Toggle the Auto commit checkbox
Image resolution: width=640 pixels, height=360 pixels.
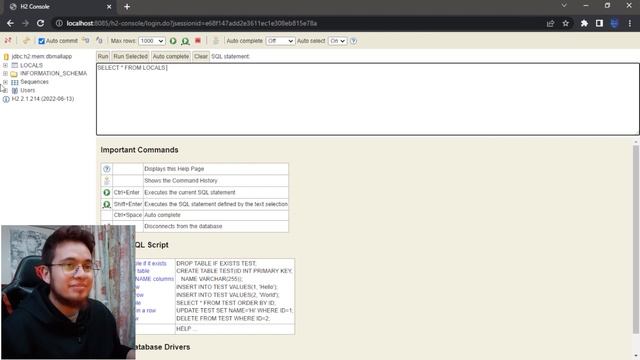coord(41,41)
